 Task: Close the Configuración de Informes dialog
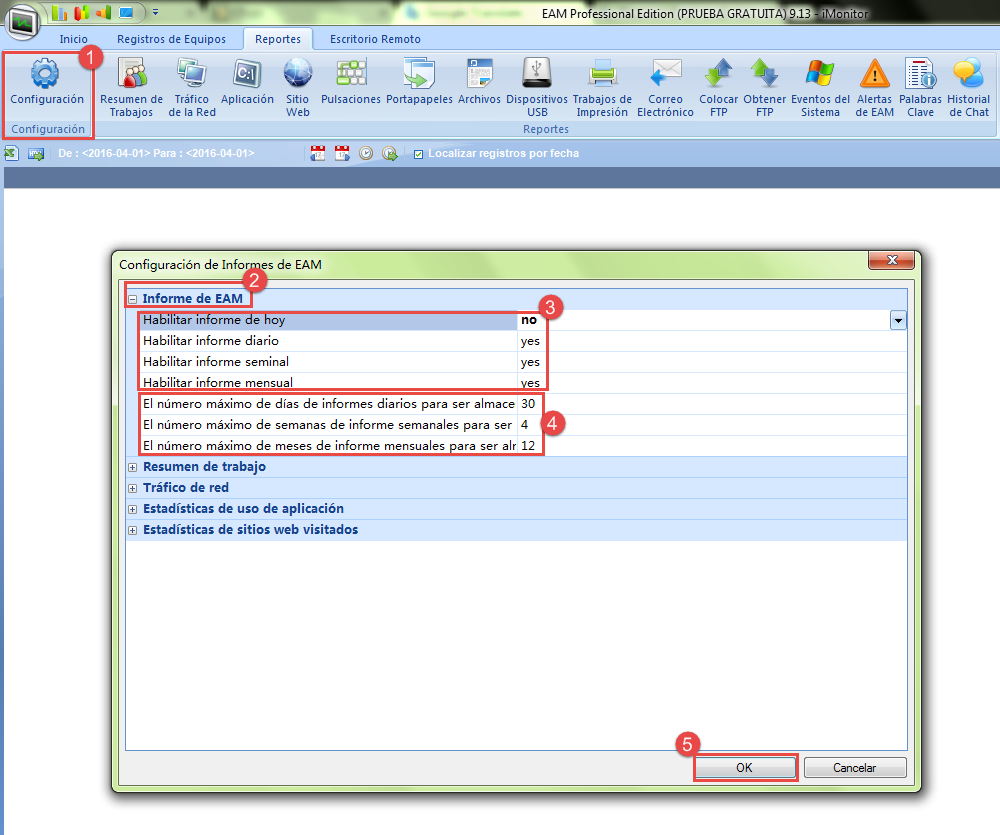pyautogui.click(x=892, y=260)
